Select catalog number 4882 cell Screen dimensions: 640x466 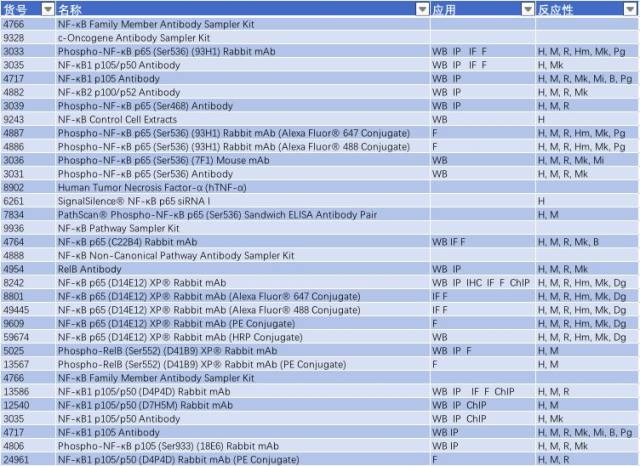[x=28, y=92]
